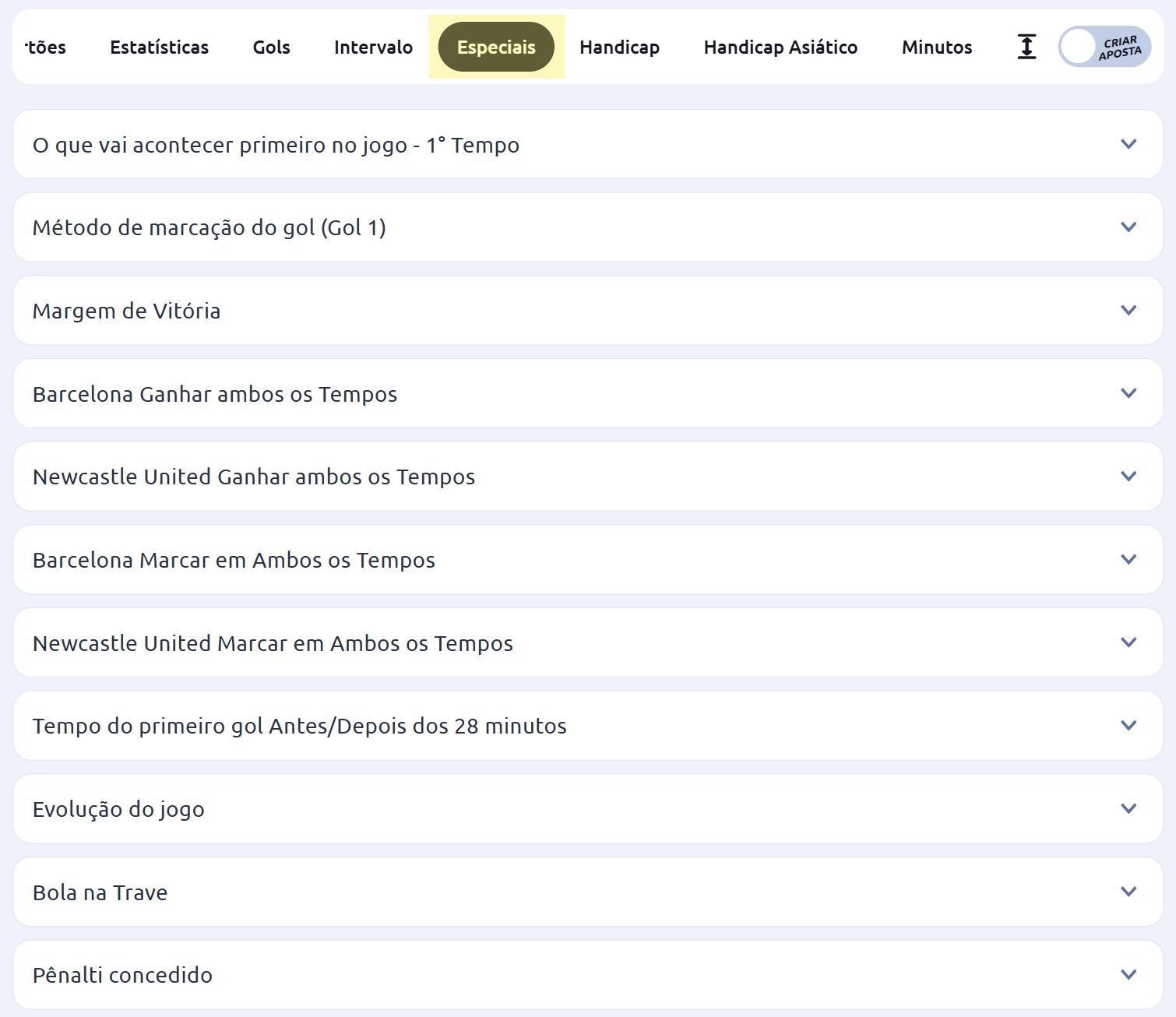Click 'O que vai acontecer primeiro no jogo' title
This screenshot has height=1017, width=1176.
276,145
